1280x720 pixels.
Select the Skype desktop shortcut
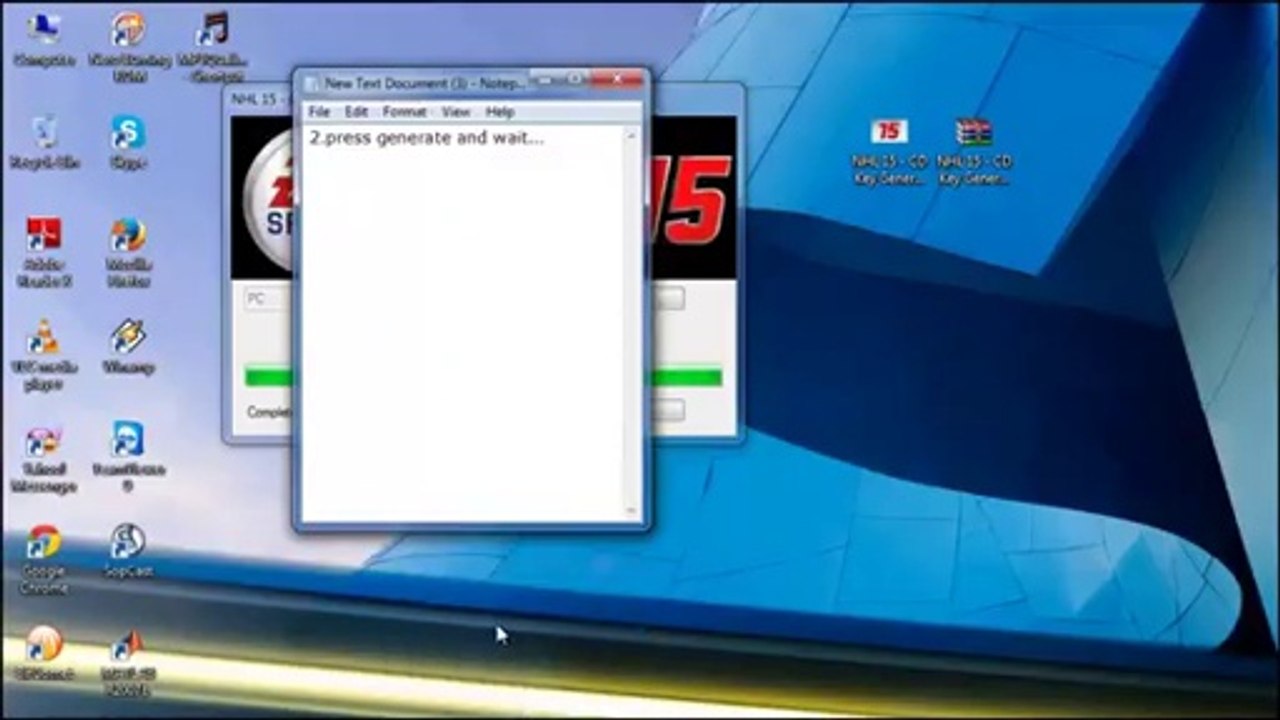click(x=128, y=142)
